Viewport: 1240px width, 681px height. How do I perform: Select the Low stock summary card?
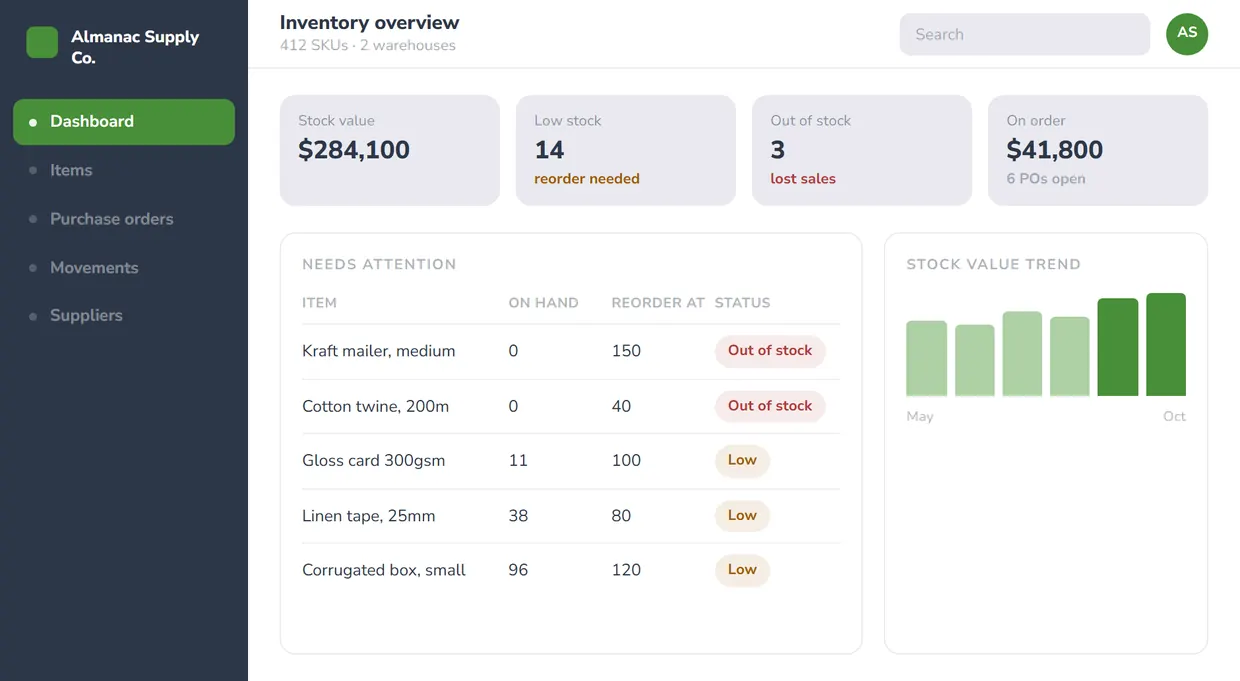pyautogui.click(x=626, y=150)
